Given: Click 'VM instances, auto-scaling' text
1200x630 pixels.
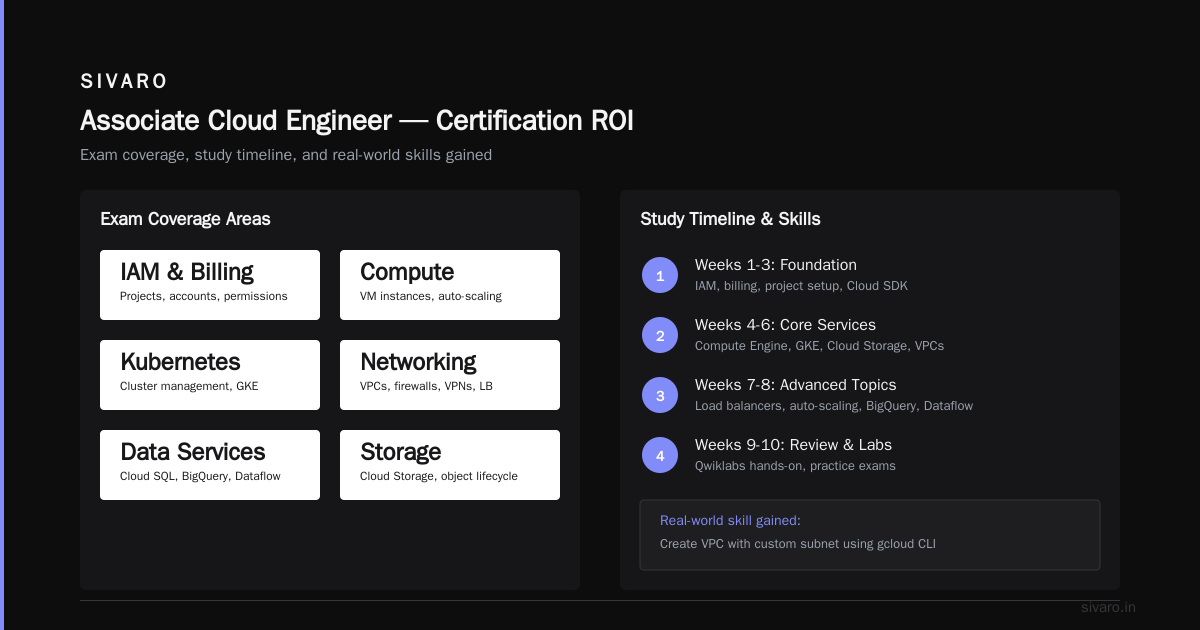Looking at the screenshot, I should click(x=431, y=296).
